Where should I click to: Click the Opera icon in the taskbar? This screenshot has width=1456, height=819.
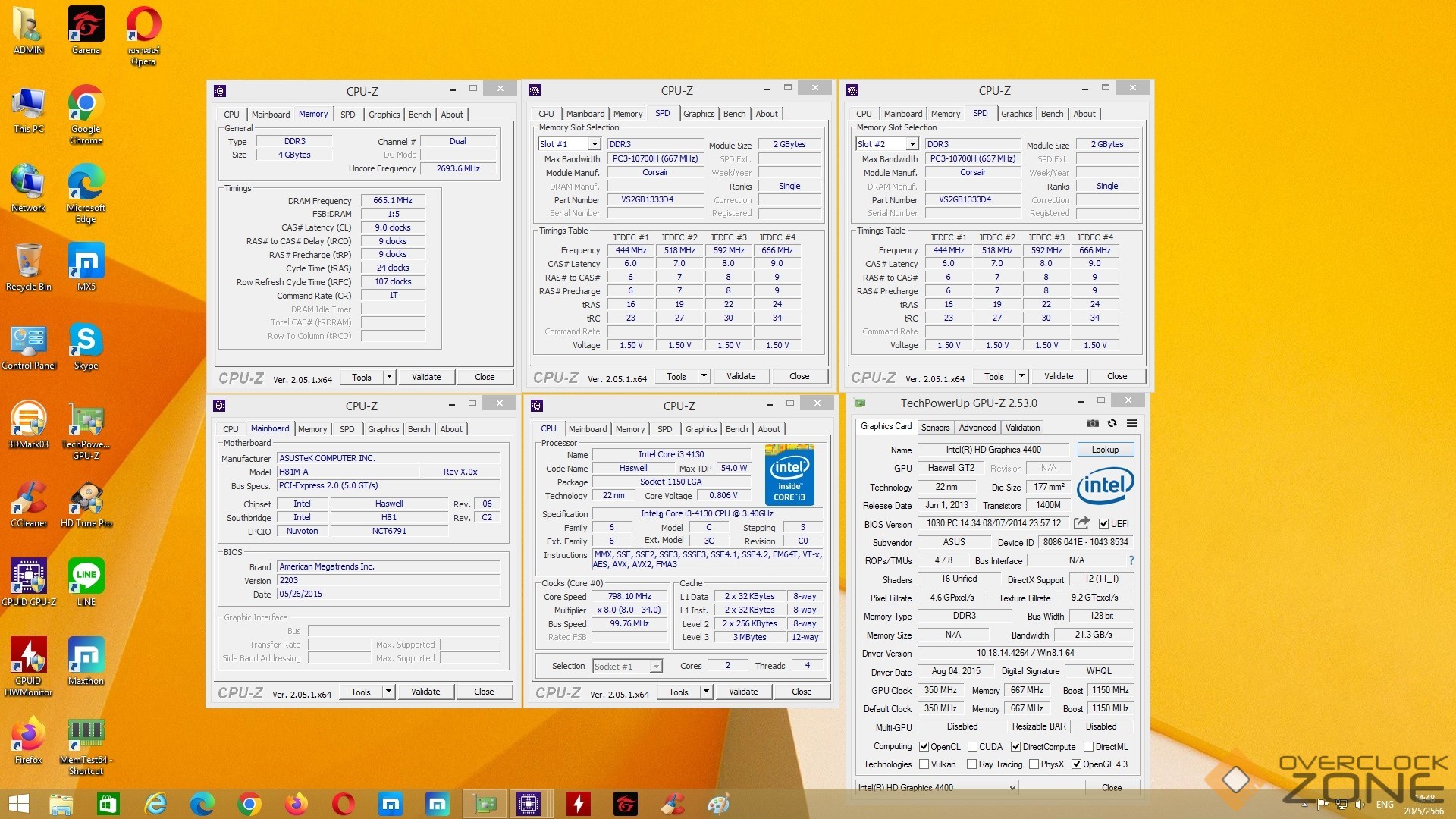[343, 804]
